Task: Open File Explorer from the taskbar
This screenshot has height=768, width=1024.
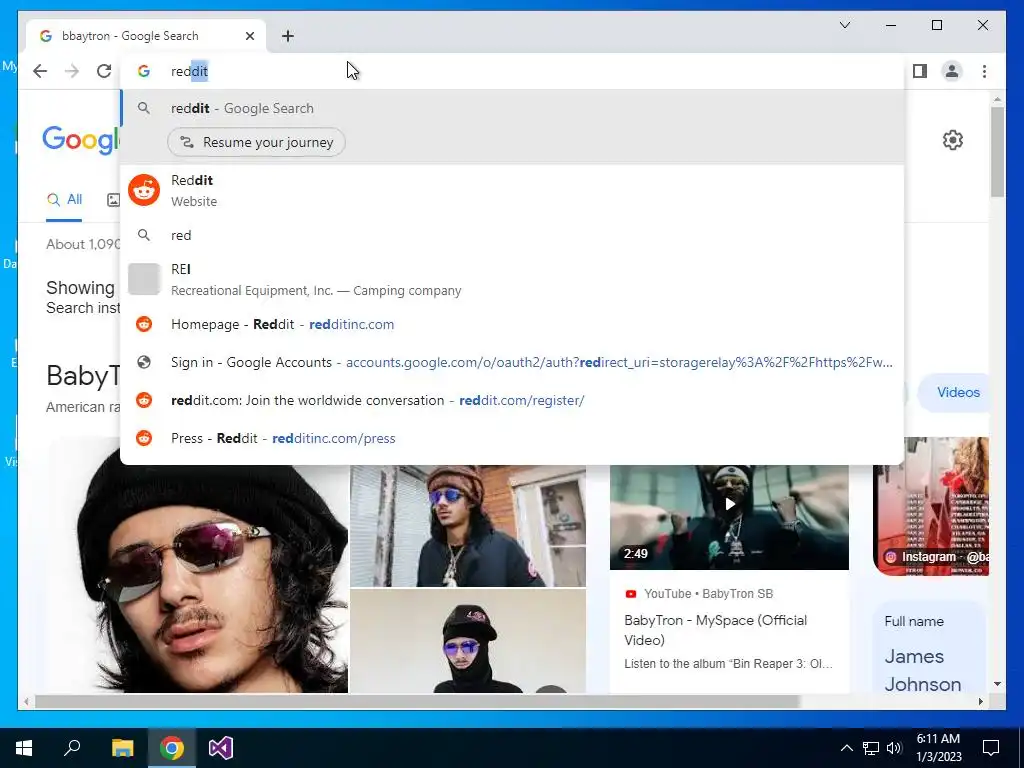Action: 122,748
